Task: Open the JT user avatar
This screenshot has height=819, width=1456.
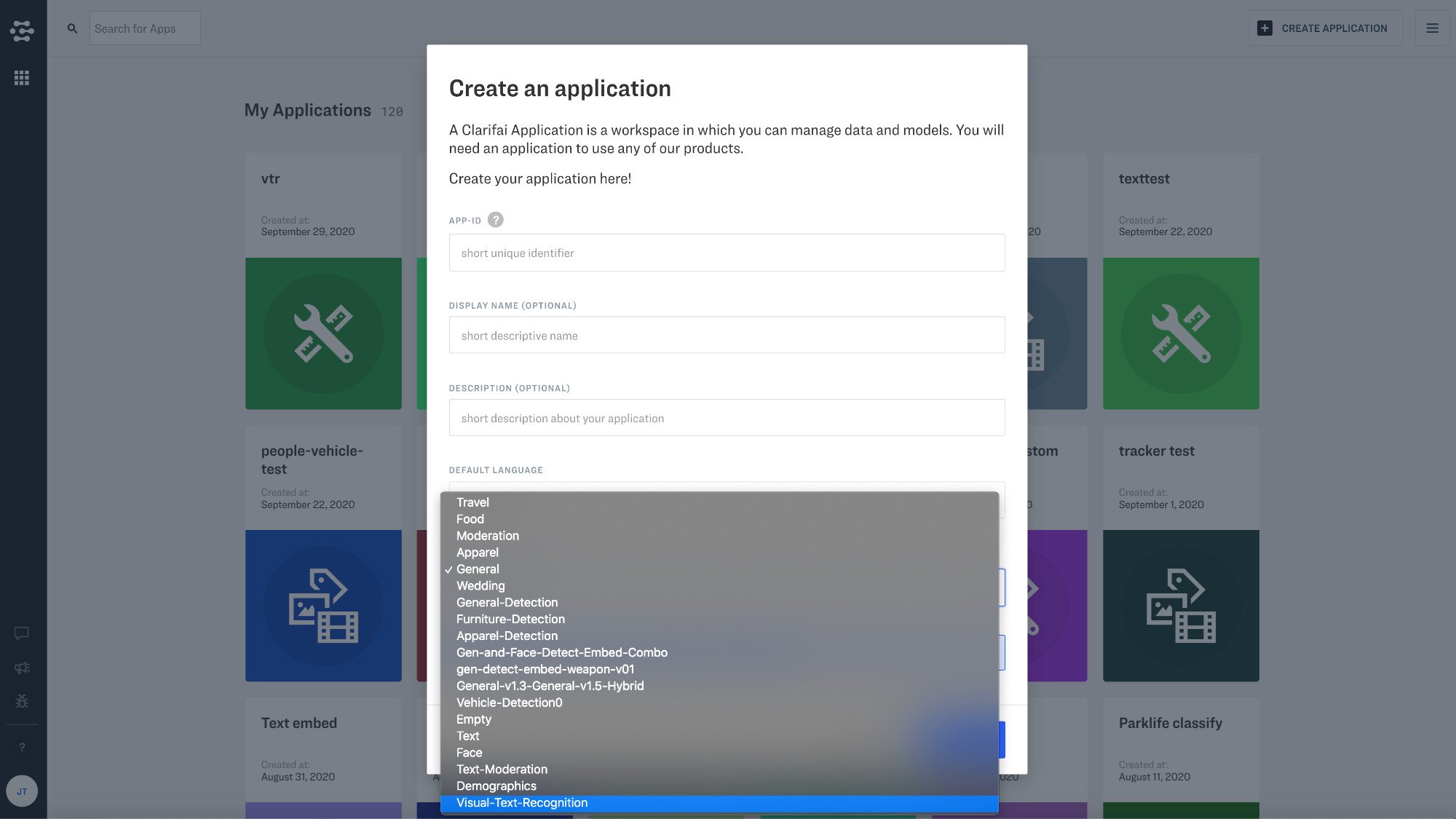Action: 22,791
